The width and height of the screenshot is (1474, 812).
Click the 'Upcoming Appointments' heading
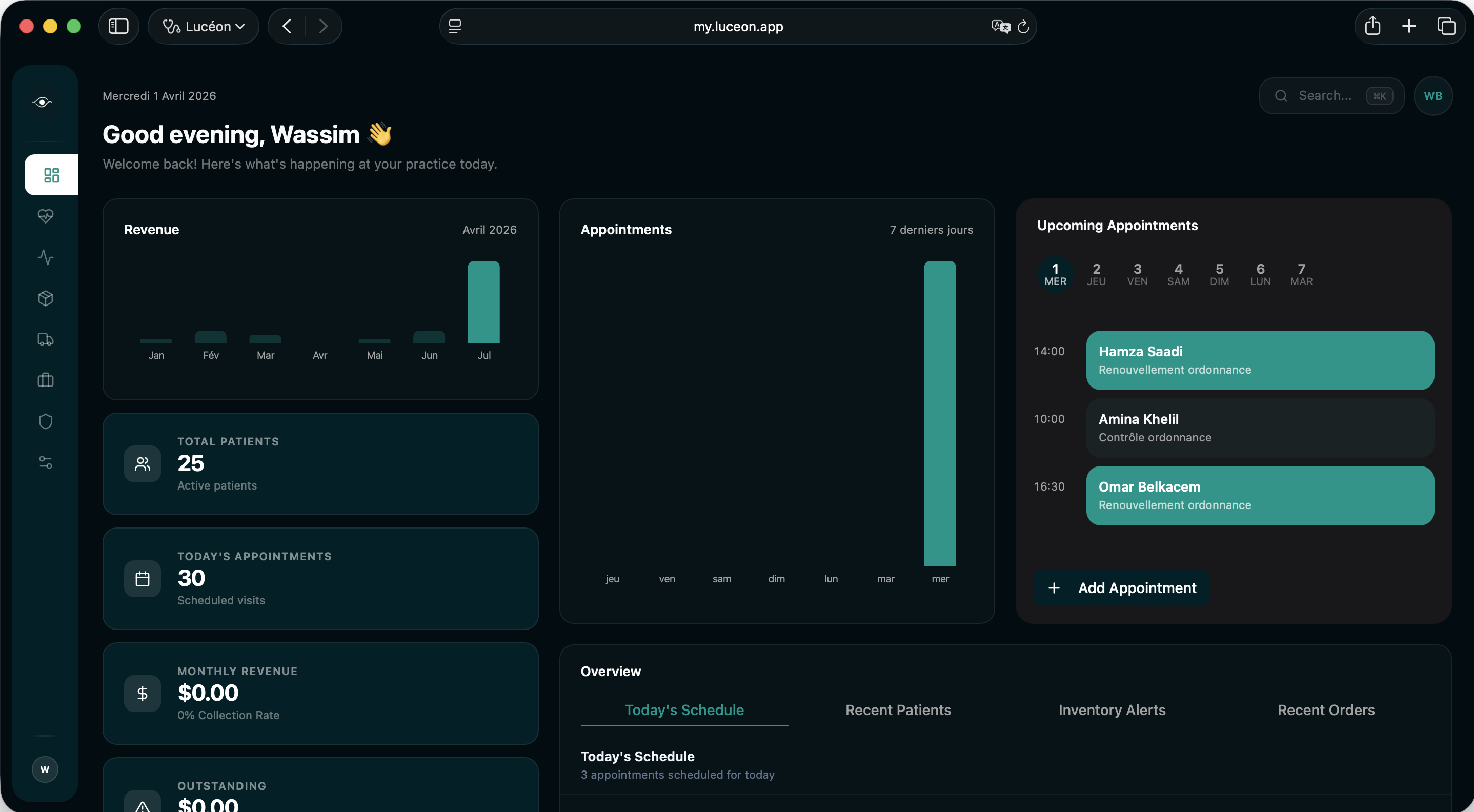point(1117,226)
